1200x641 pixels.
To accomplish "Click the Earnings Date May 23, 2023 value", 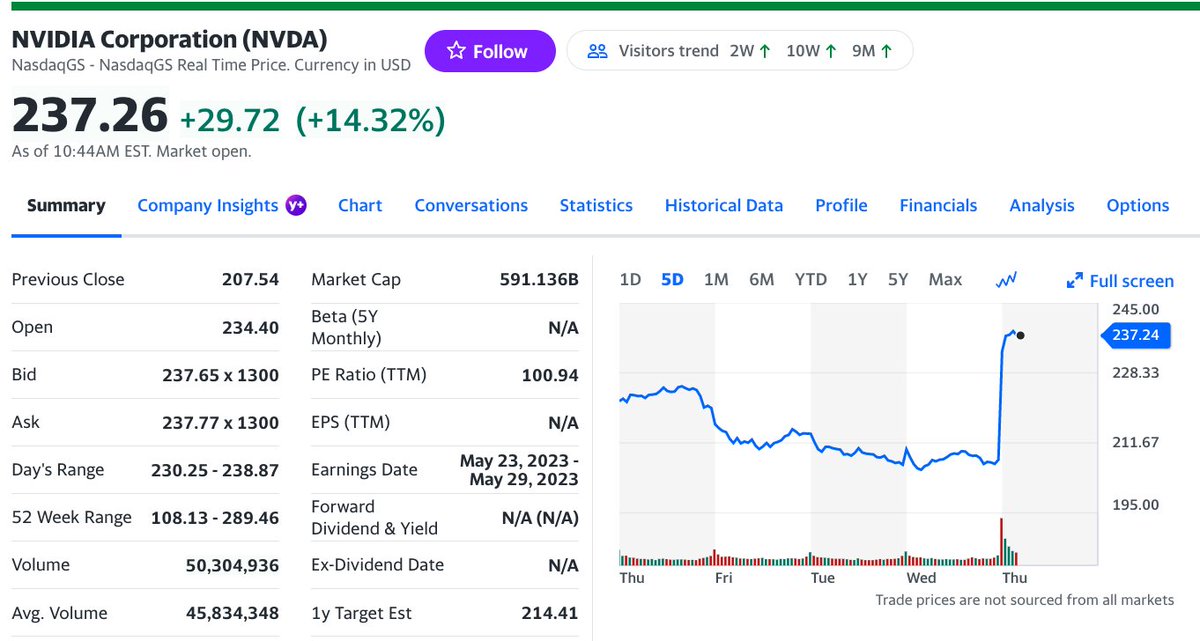I will [x=519, y=470].
